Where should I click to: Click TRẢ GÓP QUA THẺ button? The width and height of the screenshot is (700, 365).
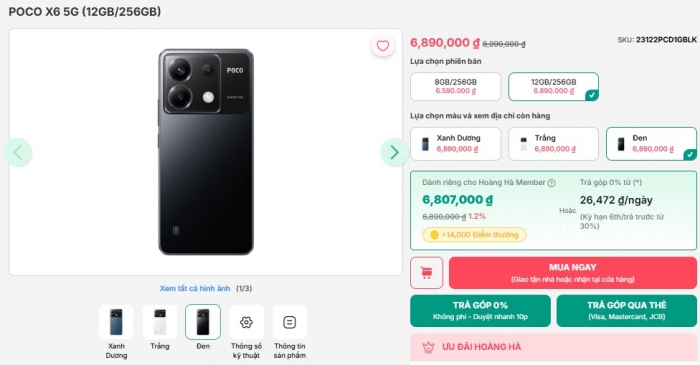(626, 311)
